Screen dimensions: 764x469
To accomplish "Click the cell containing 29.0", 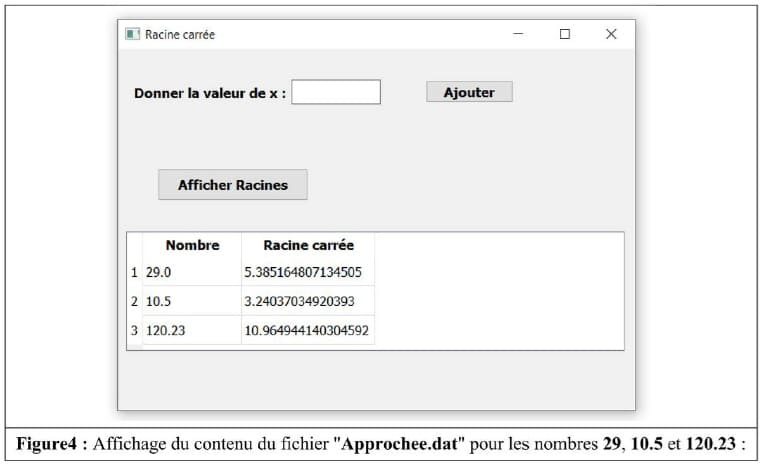I will tap(192, 271).
